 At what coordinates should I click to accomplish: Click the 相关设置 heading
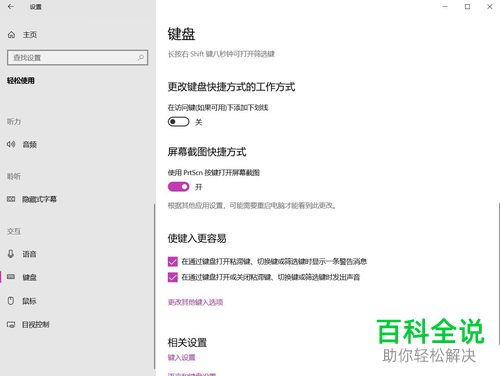(x=187, y=342)
